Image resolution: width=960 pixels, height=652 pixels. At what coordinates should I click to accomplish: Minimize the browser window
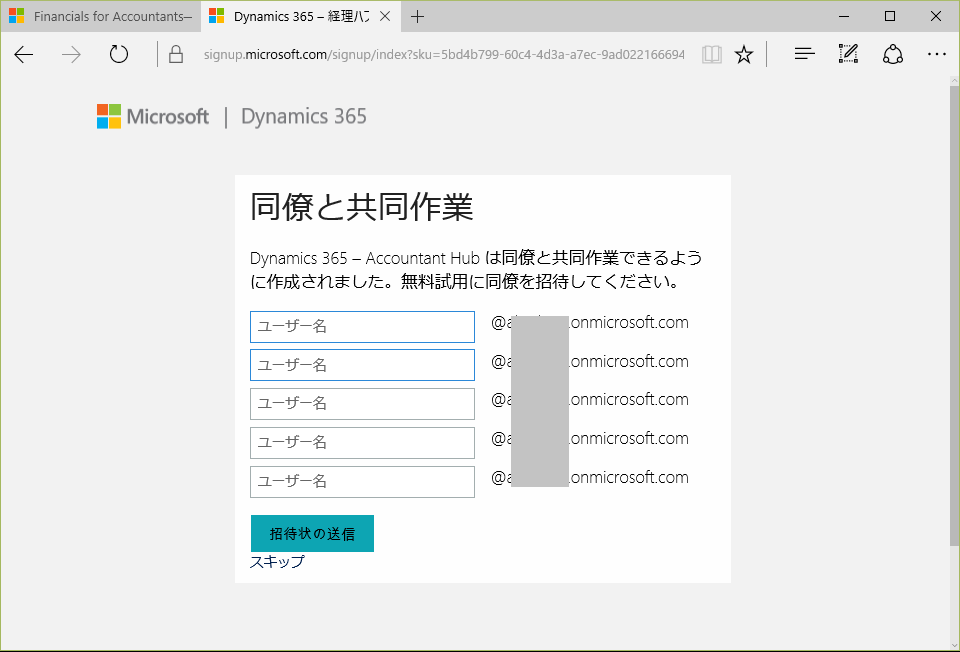pos(844,17)
